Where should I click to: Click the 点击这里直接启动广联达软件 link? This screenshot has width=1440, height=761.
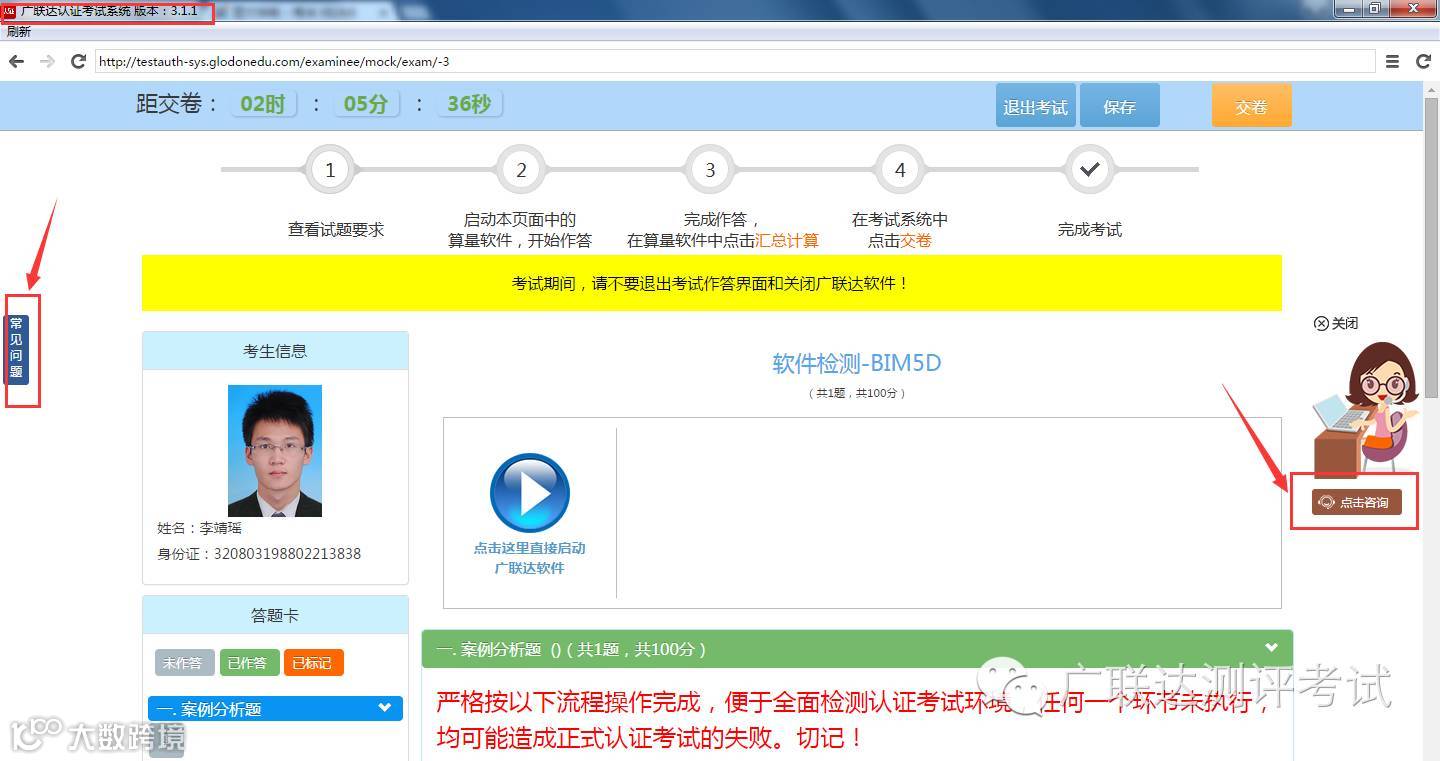[530, 558]
